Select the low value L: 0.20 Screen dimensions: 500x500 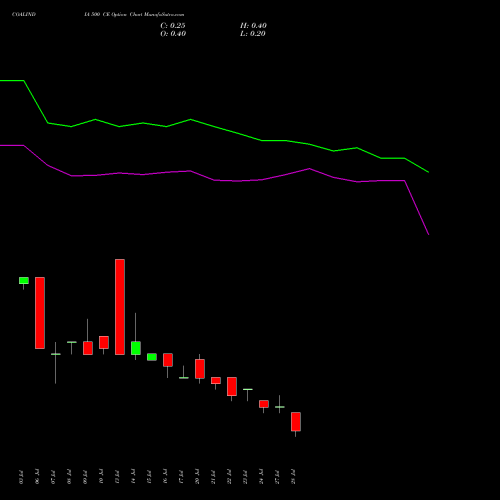253,34
